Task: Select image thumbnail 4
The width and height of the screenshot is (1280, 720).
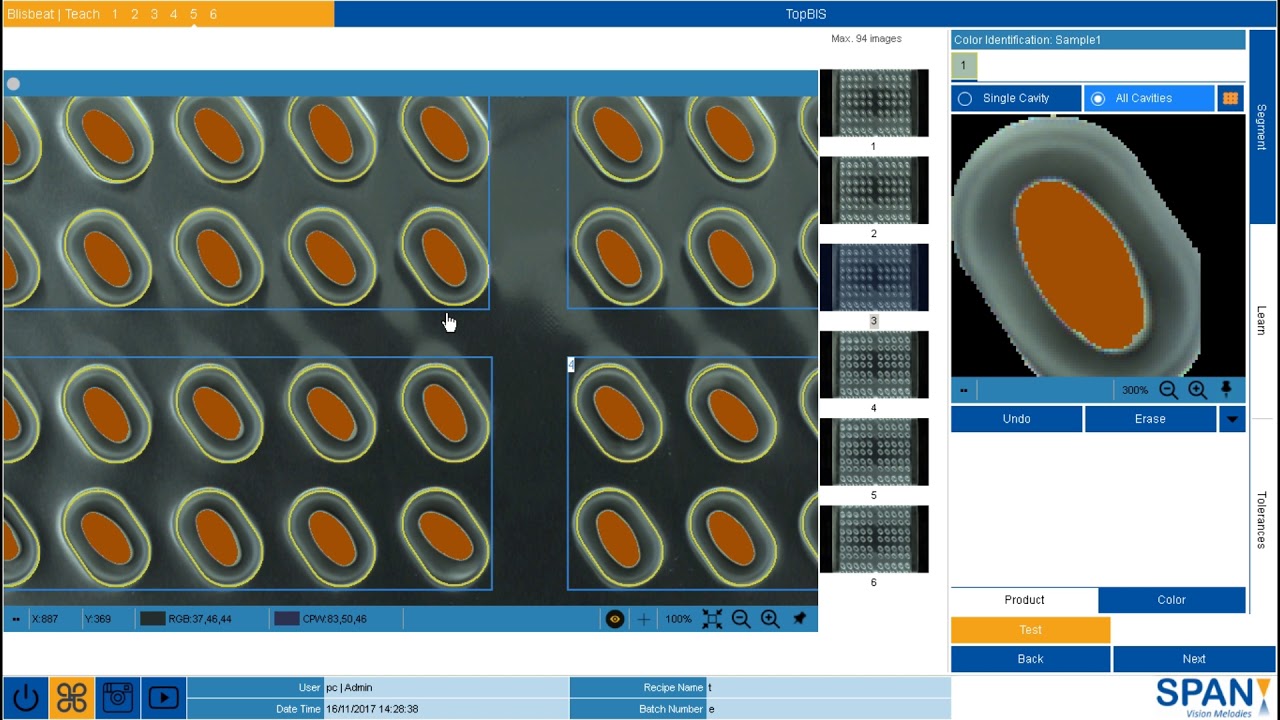Action: pos(874,365)
